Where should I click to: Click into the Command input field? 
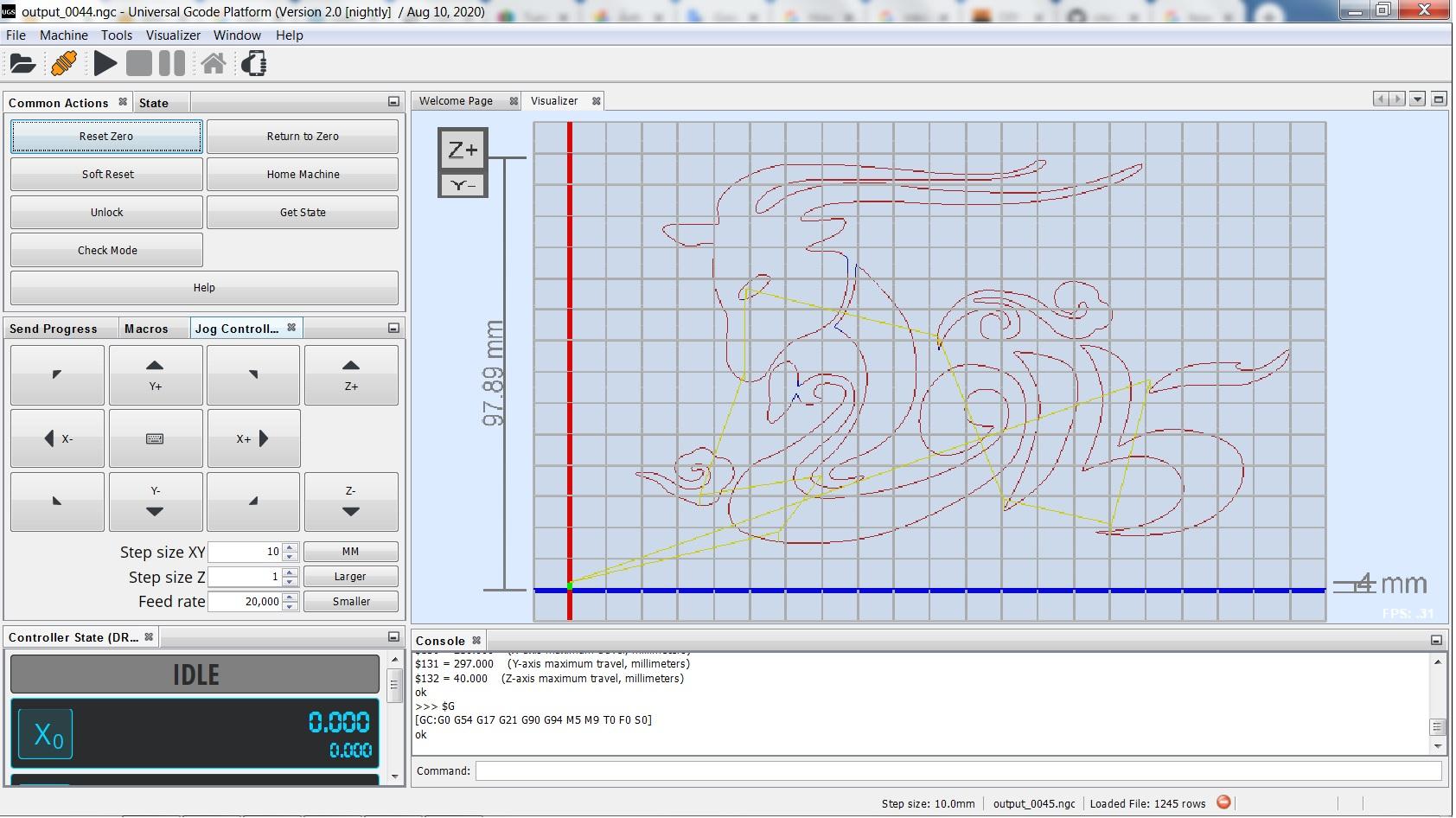(x=958, y=771)
